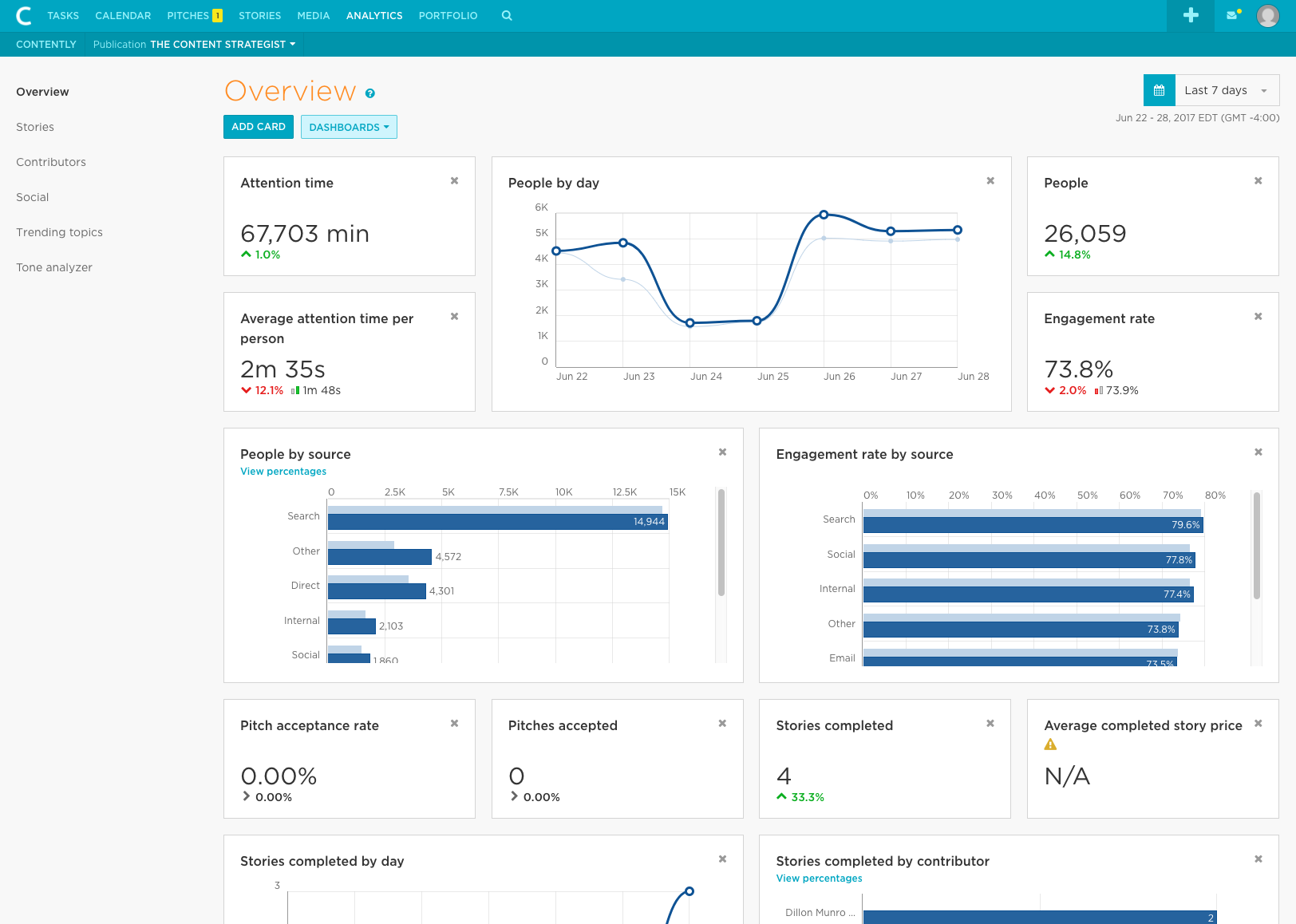This screenshot has height=924, width=1296.
Task: Click the plus create-new icon
Action: coord(1190,16)
